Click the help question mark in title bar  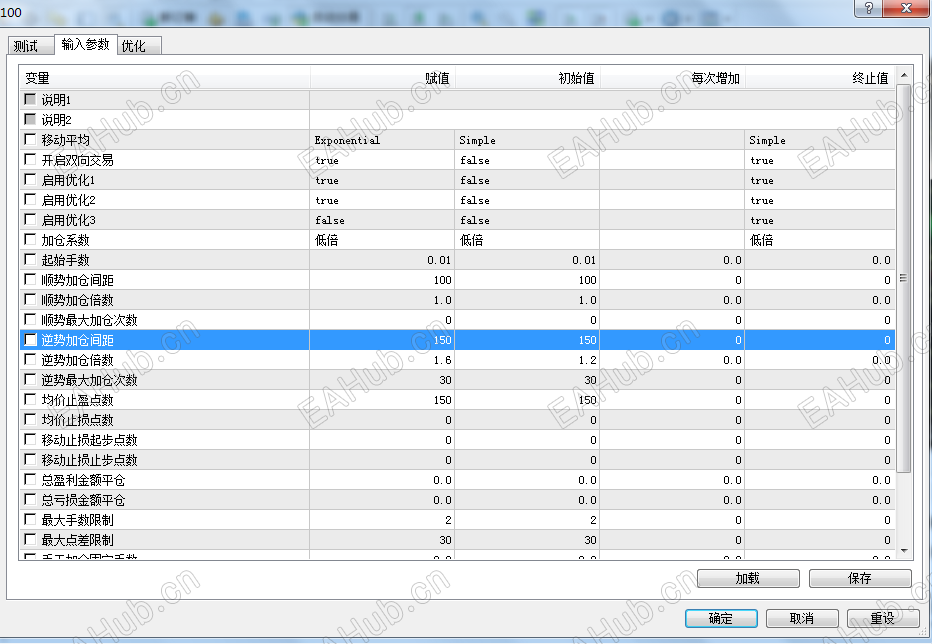(867, 9)
